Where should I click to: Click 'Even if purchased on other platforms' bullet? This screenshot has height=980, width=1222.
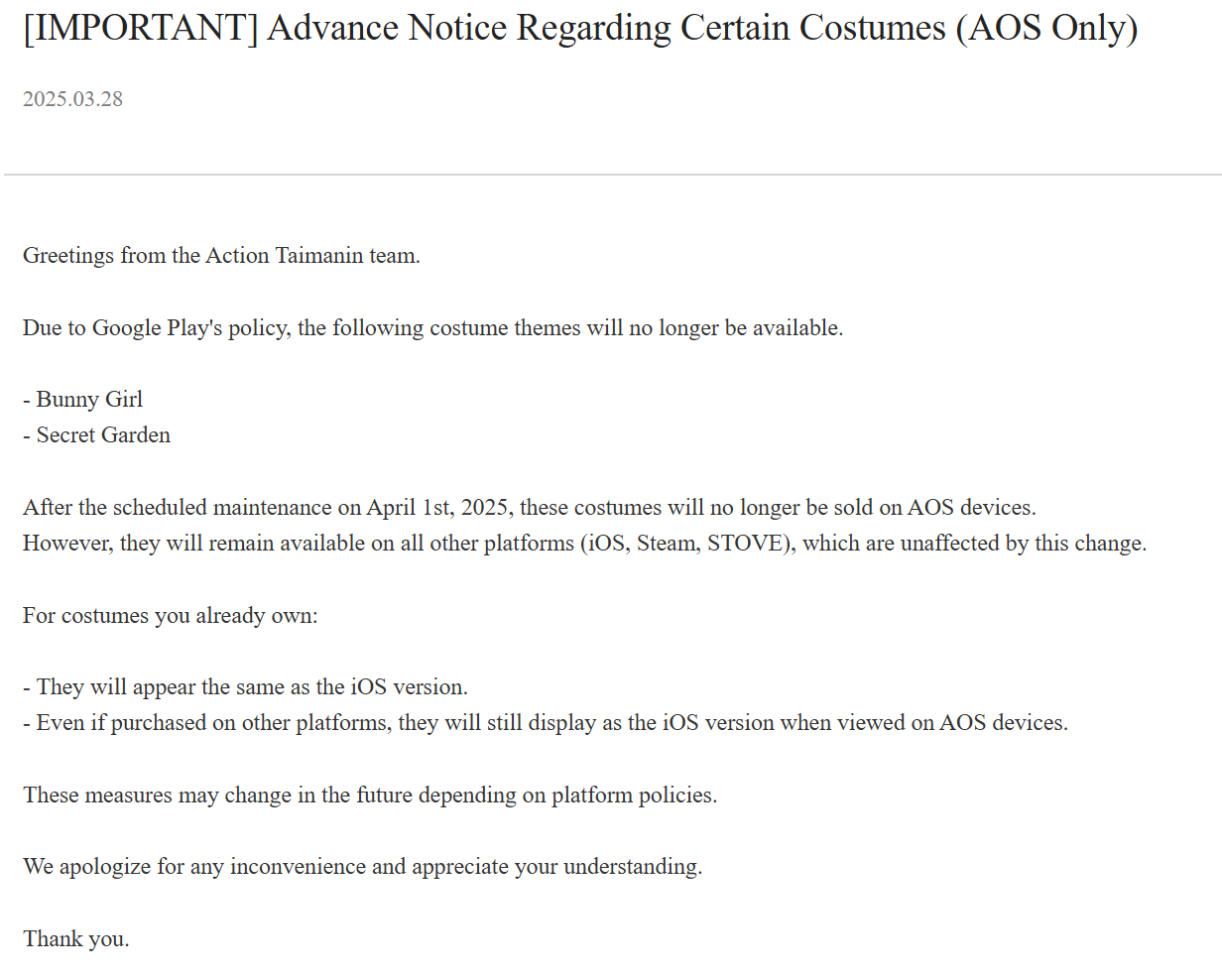coord(546,723)
